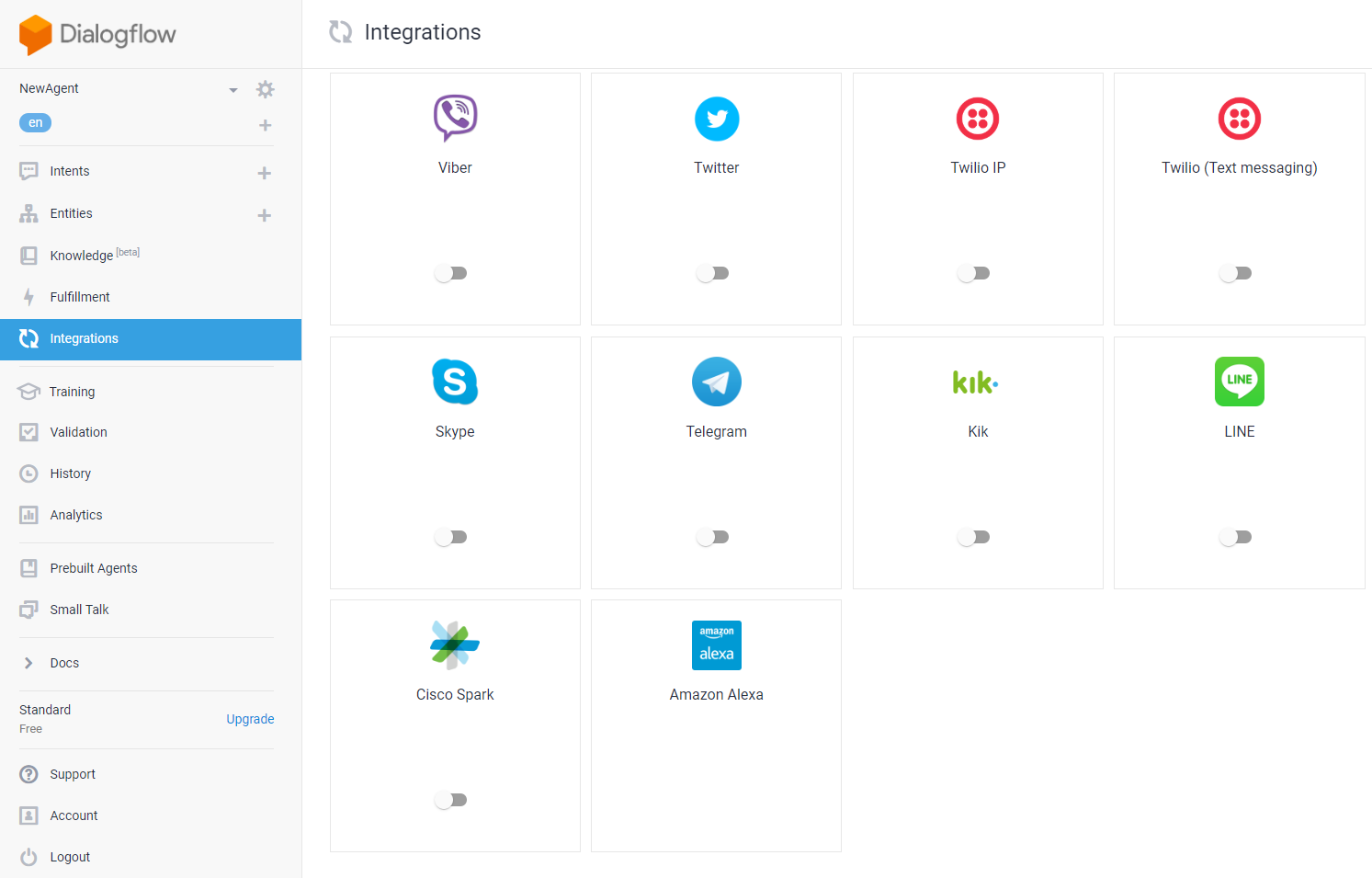The width and height of the screenshot is (1372, 878).
Task: Enable the Skype integration toggle
Action: coord(451,537)
